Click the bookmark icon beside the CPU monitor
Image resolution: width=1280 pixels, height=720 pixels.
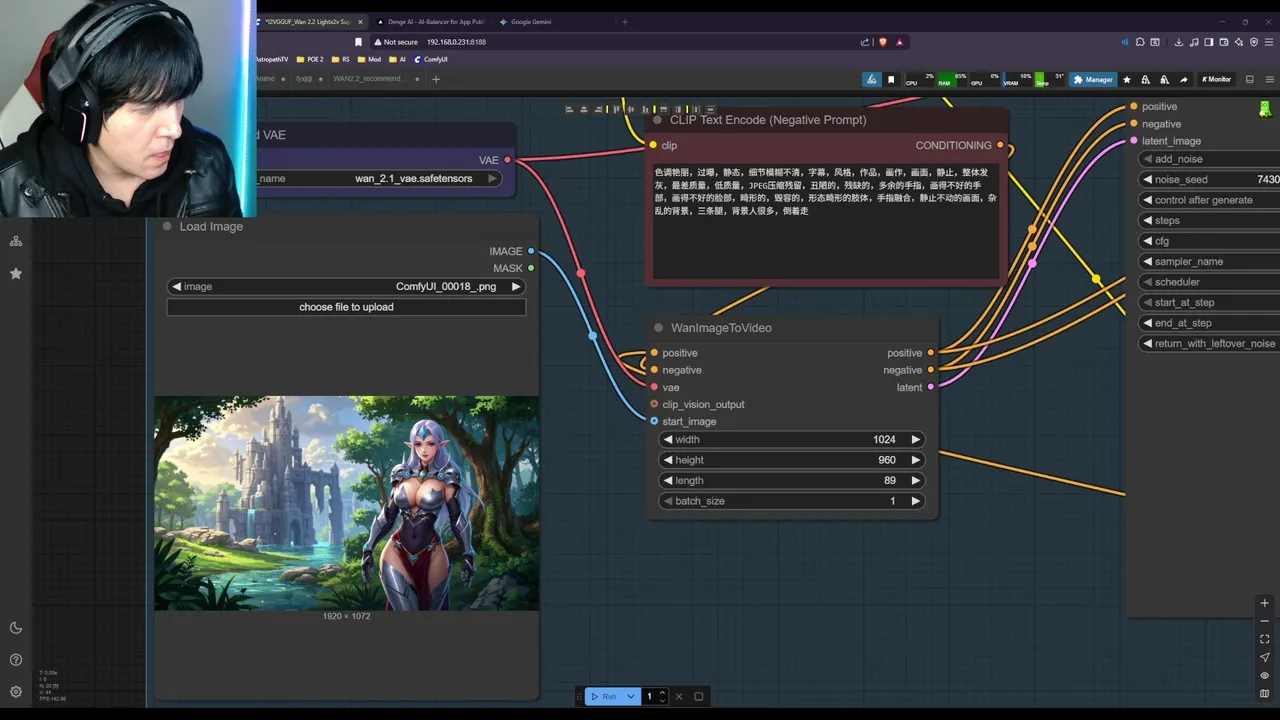tap(891, 79)
